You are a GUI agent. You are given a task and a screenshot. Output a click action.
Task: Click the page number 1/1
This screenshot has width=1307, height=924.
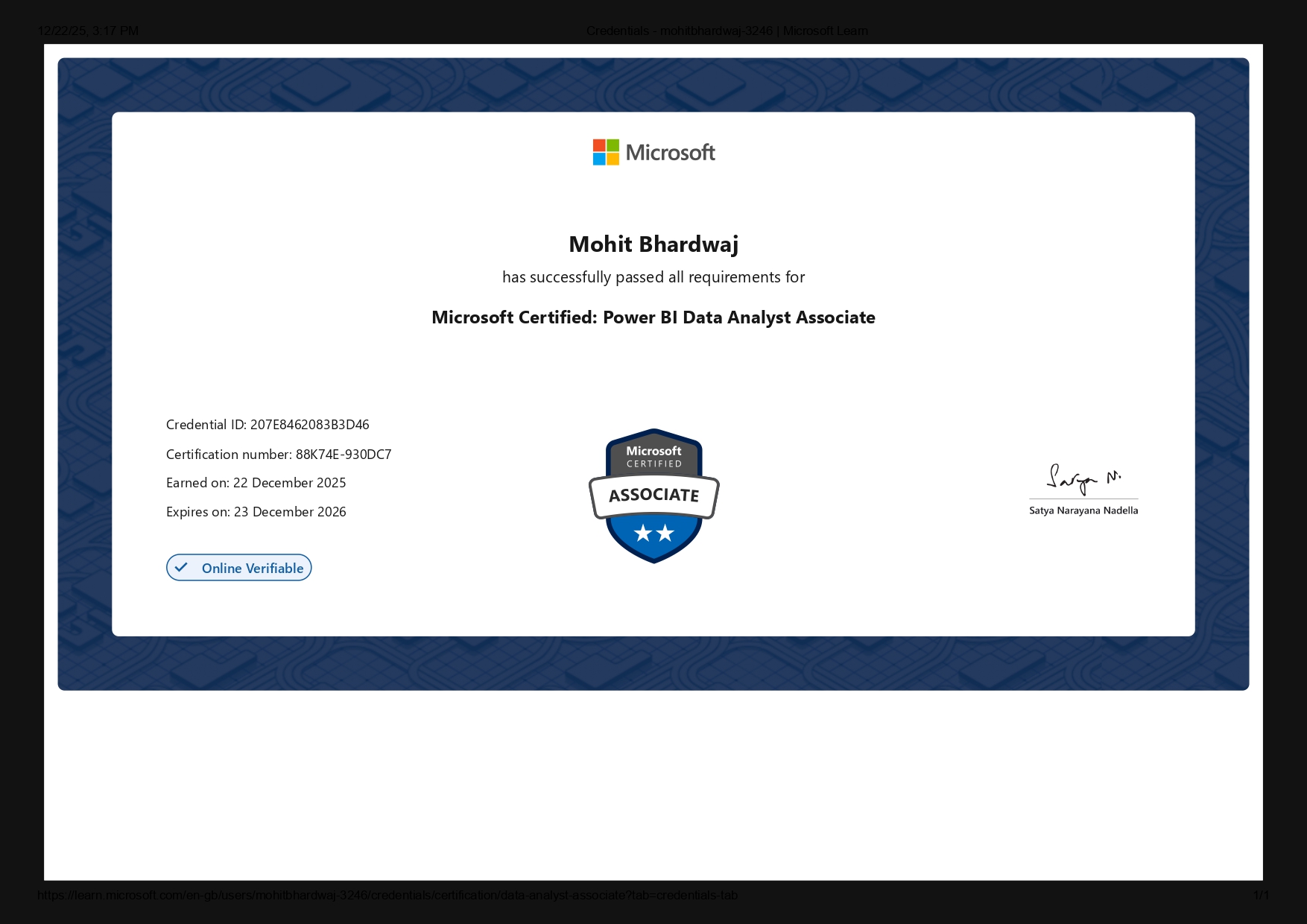click(1261, 895)
